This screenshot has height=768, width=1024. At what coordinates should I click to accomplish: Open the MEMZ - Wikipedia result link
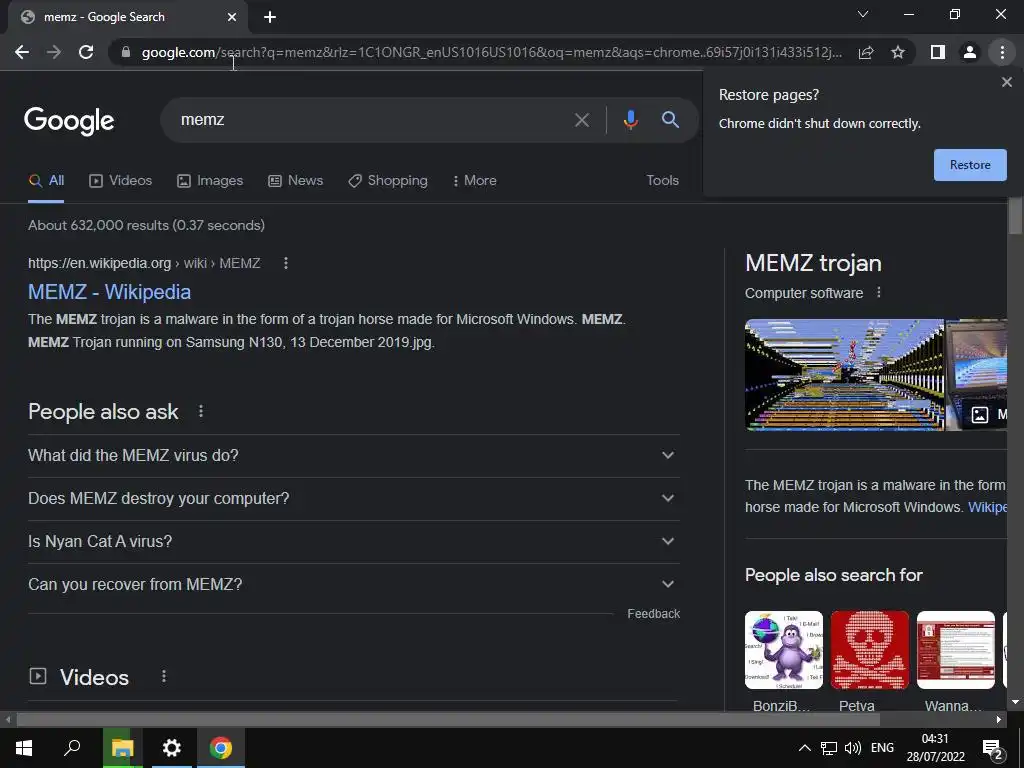(x=109, y=292)
